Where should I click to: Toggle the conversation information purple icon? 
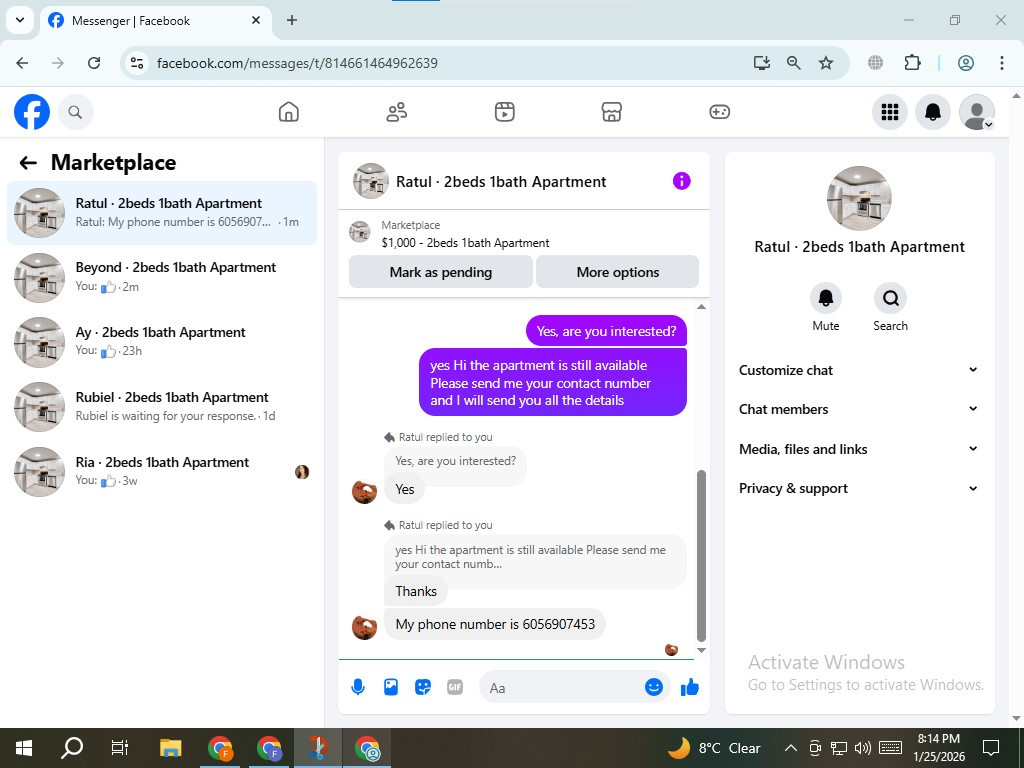point(681,181)
